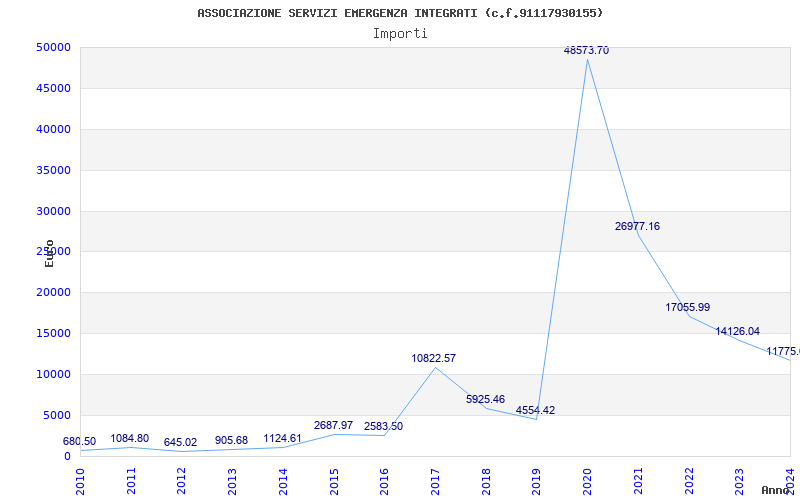
Task: Select the data label 48573.70
Action: [586, 51]
